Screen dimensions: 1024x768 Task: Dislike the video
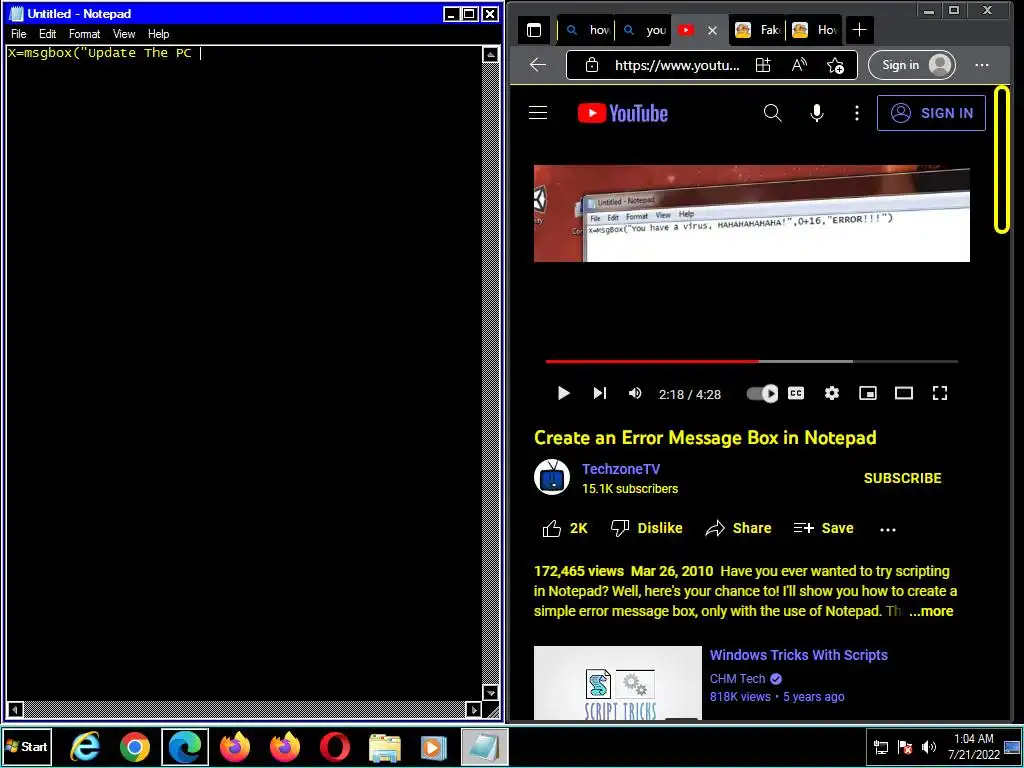pos(646,528)
